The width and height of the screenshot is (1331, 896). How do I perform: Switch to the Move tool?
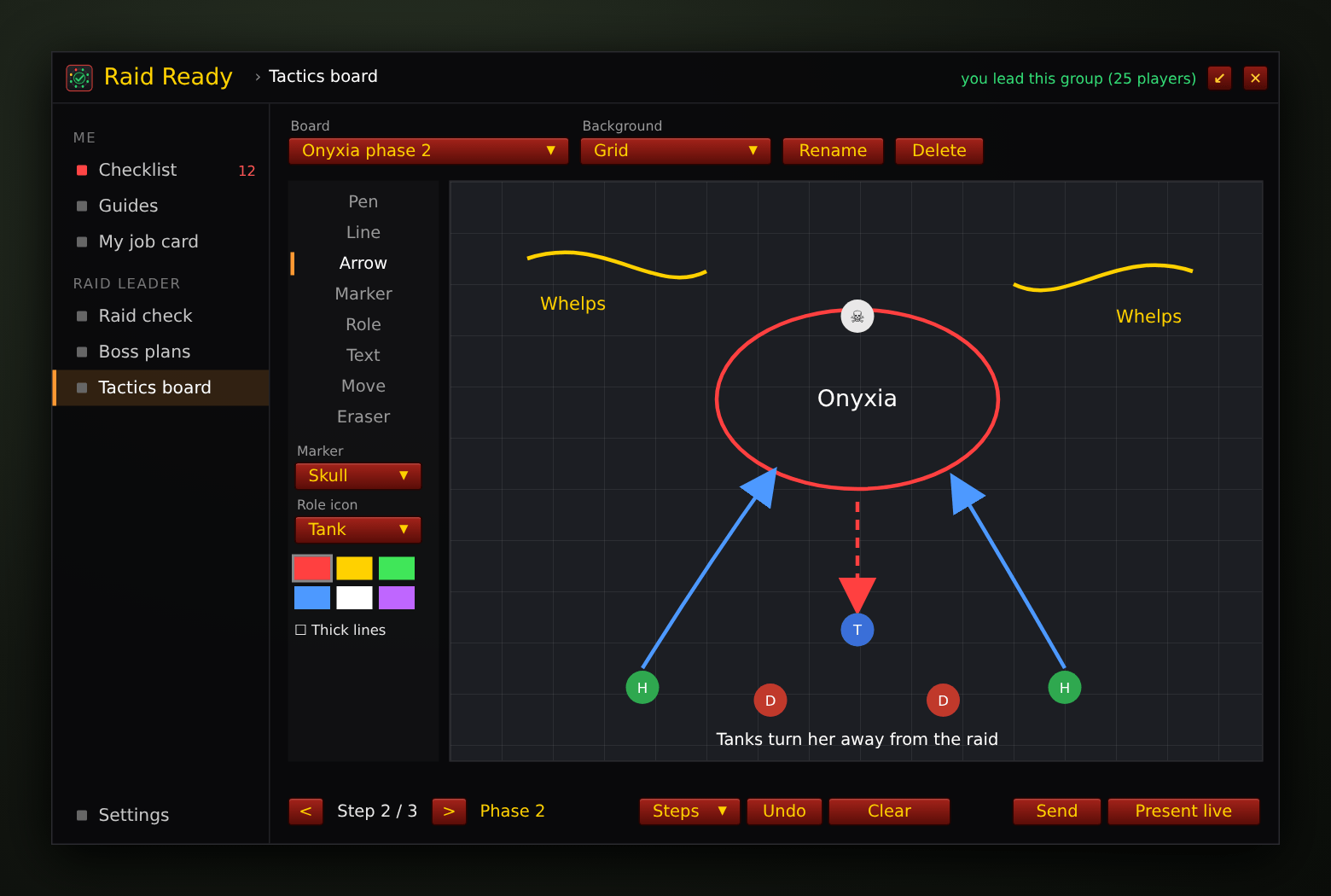point(363,386)
